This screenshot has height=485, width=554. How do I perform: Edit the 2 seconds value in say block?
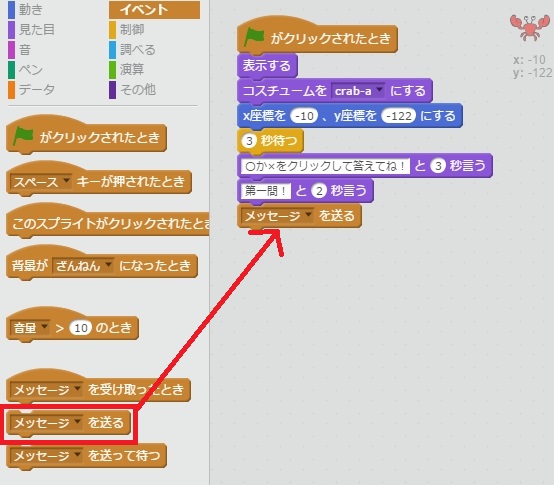(319, 191)
